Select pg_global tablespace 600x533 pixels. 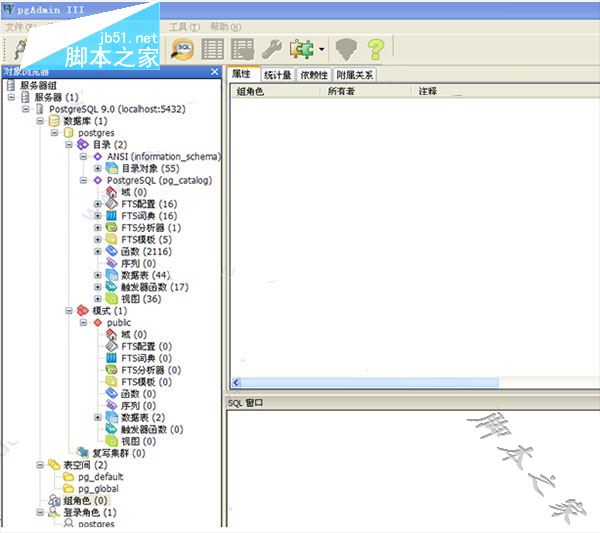point(98,489)
